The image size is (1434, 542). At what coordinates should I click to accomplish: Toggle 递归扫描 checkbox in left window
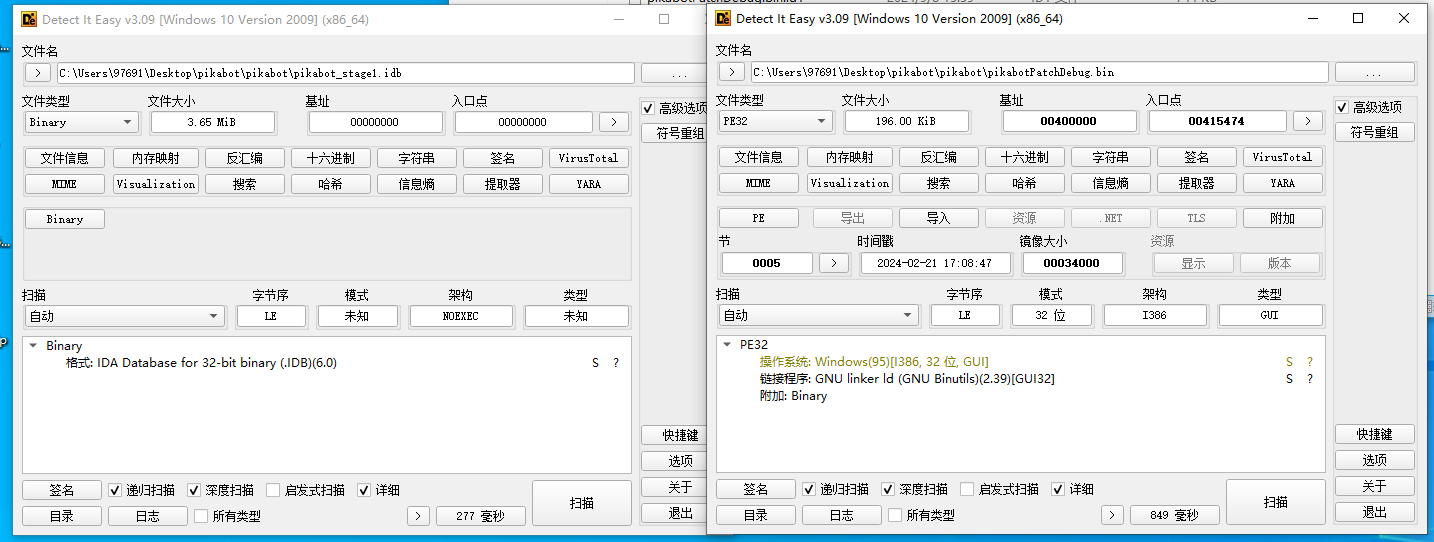115,490
